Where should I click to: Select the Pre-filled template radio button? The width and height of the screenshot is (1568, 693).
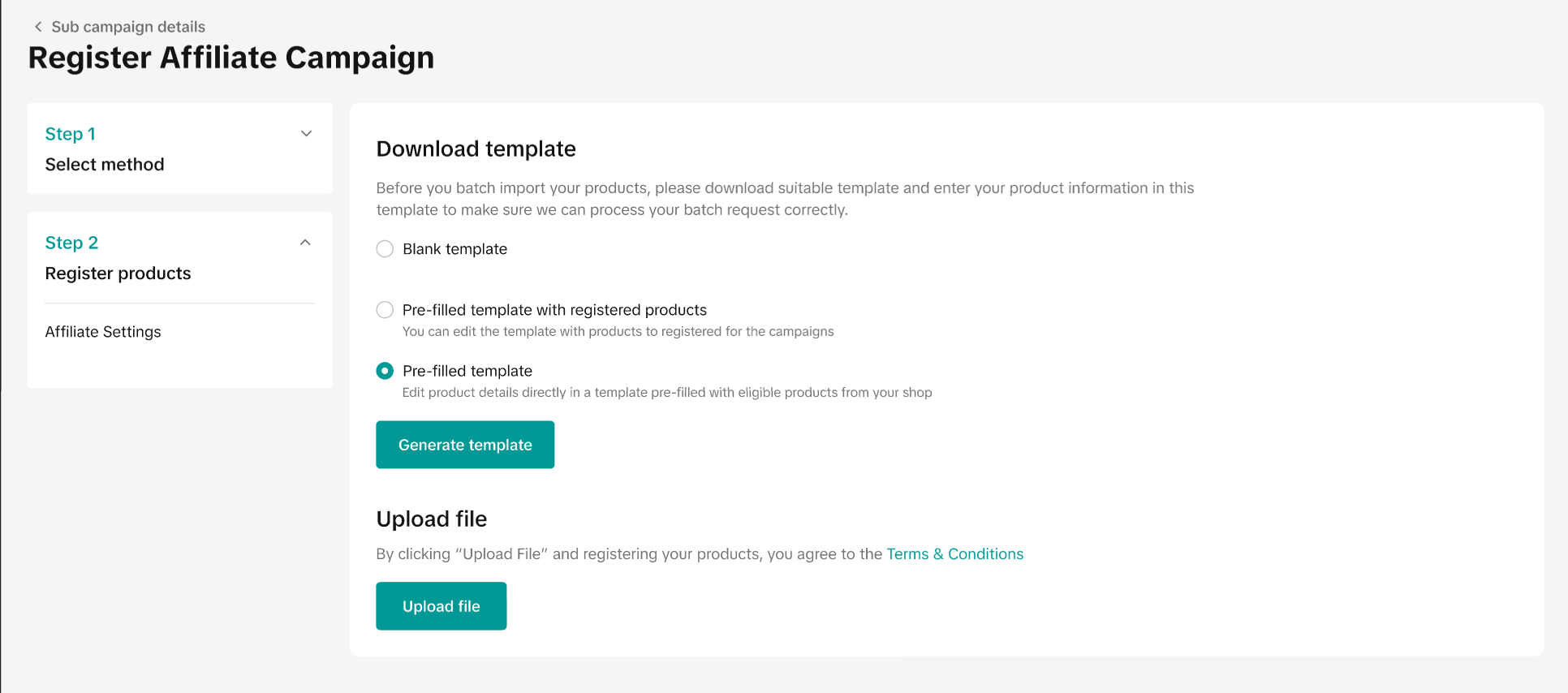click(385, 371)
